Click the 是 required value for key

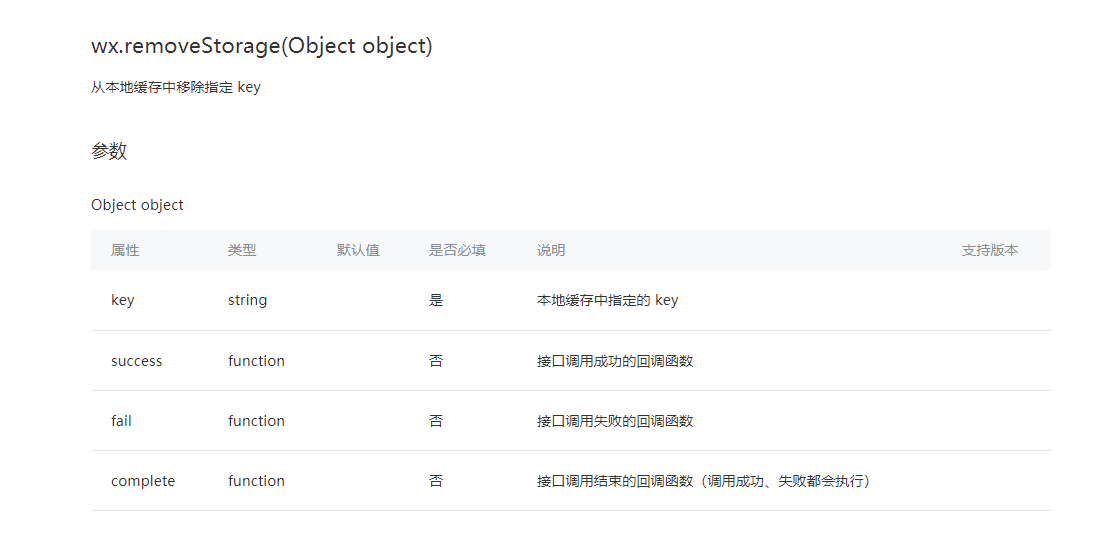(x=436, y=300)
